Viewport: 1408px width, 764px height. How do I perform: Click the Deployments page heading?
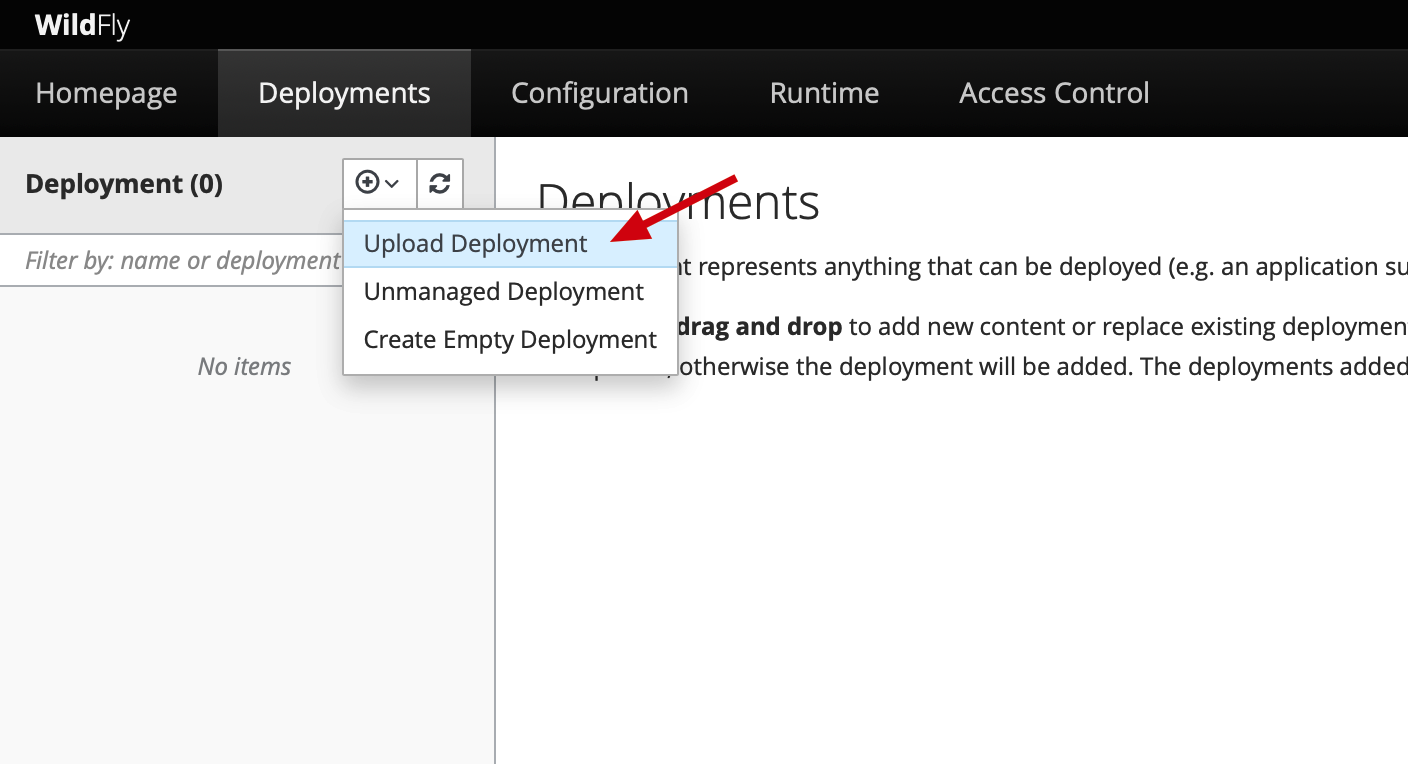click(679, 202)
